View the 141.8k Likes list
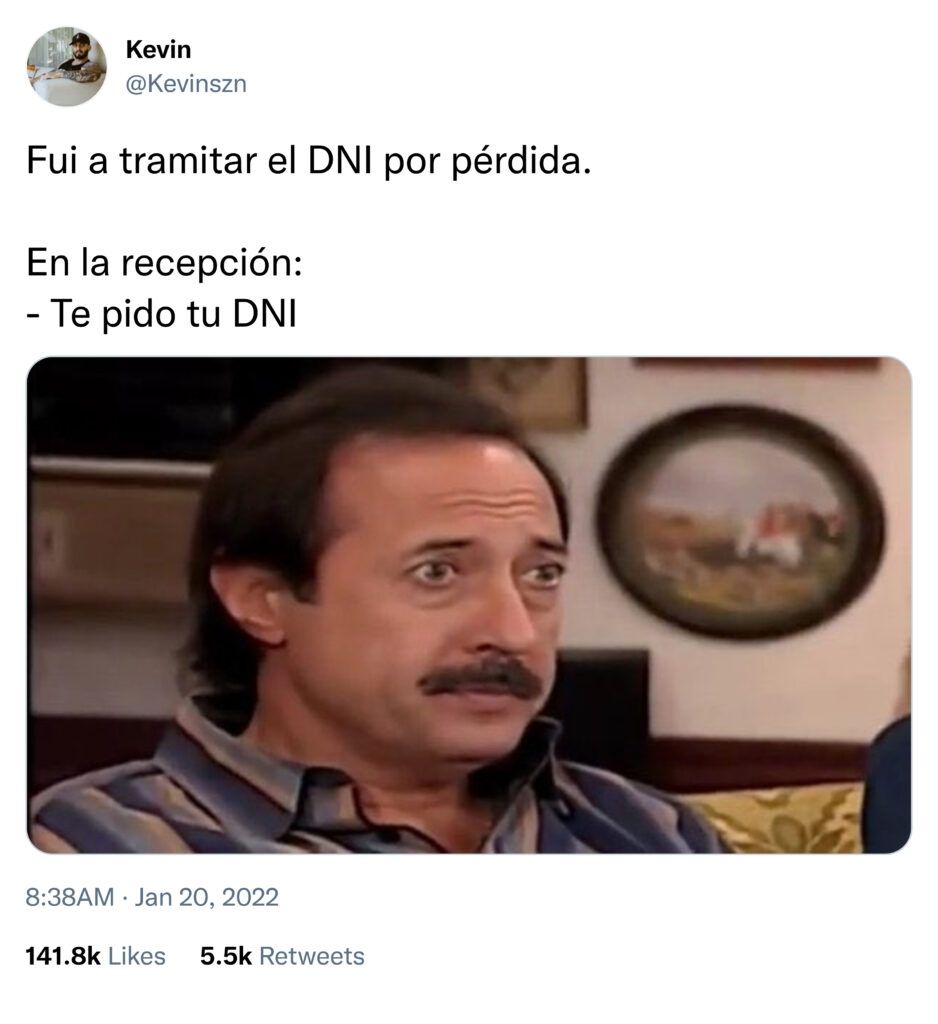 95,956
